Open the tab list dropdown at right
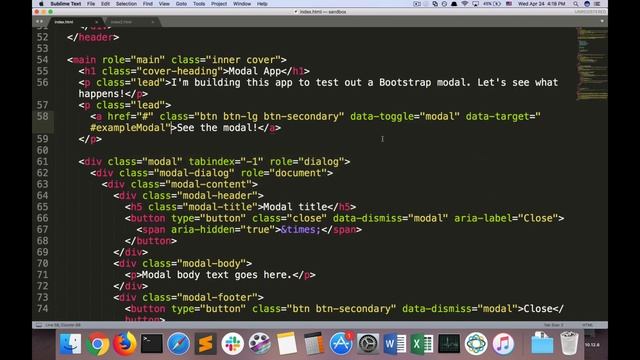The height and width of the screenshot is (360, 640). tap(602, 21)
